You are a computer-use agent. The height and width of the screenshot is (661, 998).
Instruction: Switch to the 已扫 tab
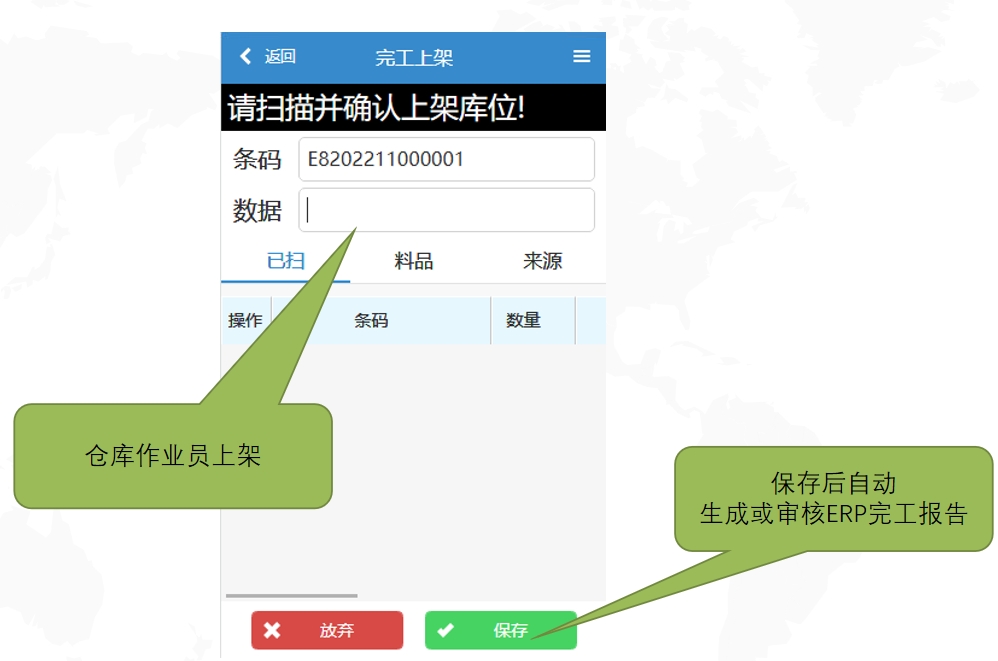pos(286,260)
